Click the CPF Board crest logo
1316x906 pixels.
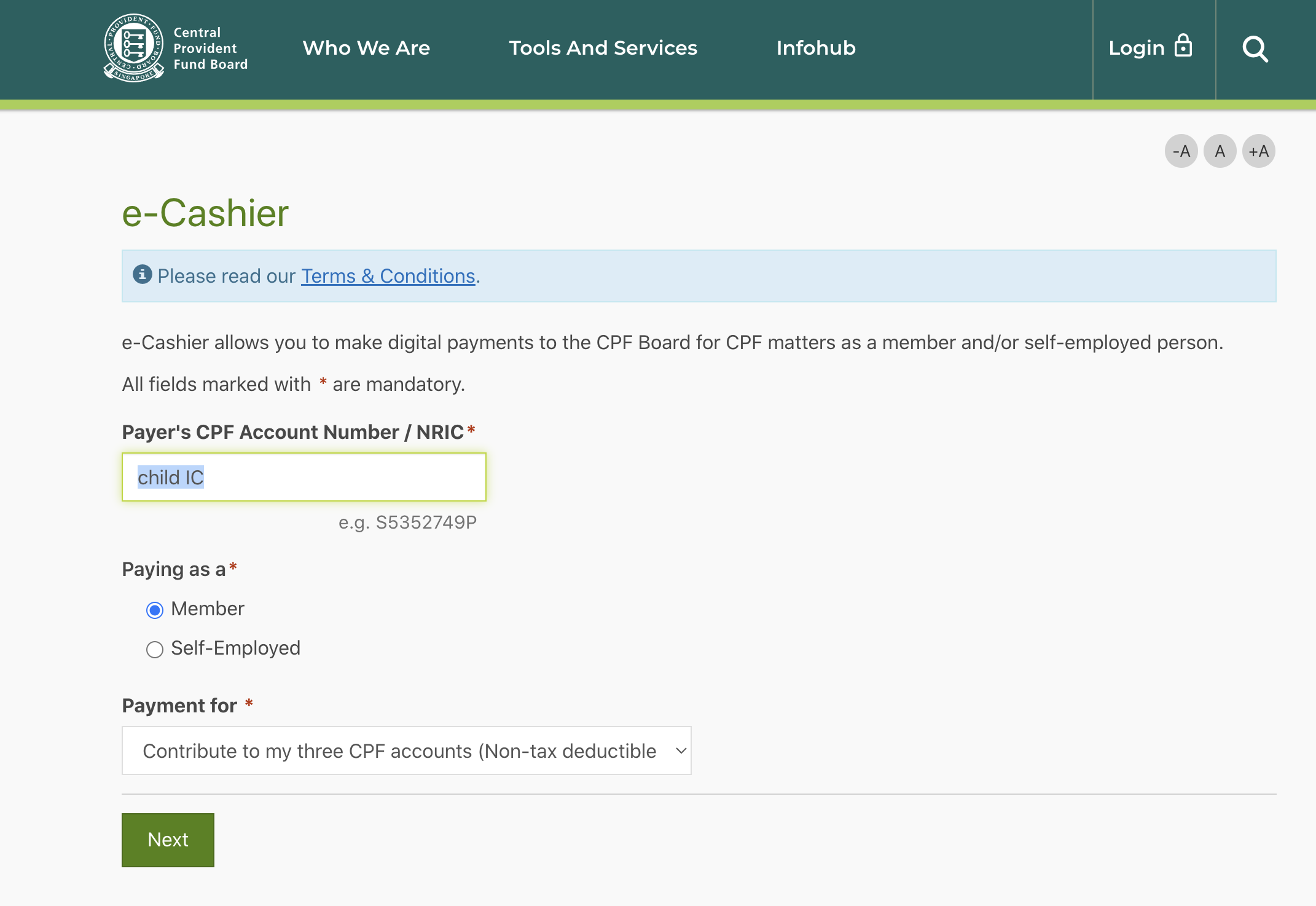pos(133,47)
